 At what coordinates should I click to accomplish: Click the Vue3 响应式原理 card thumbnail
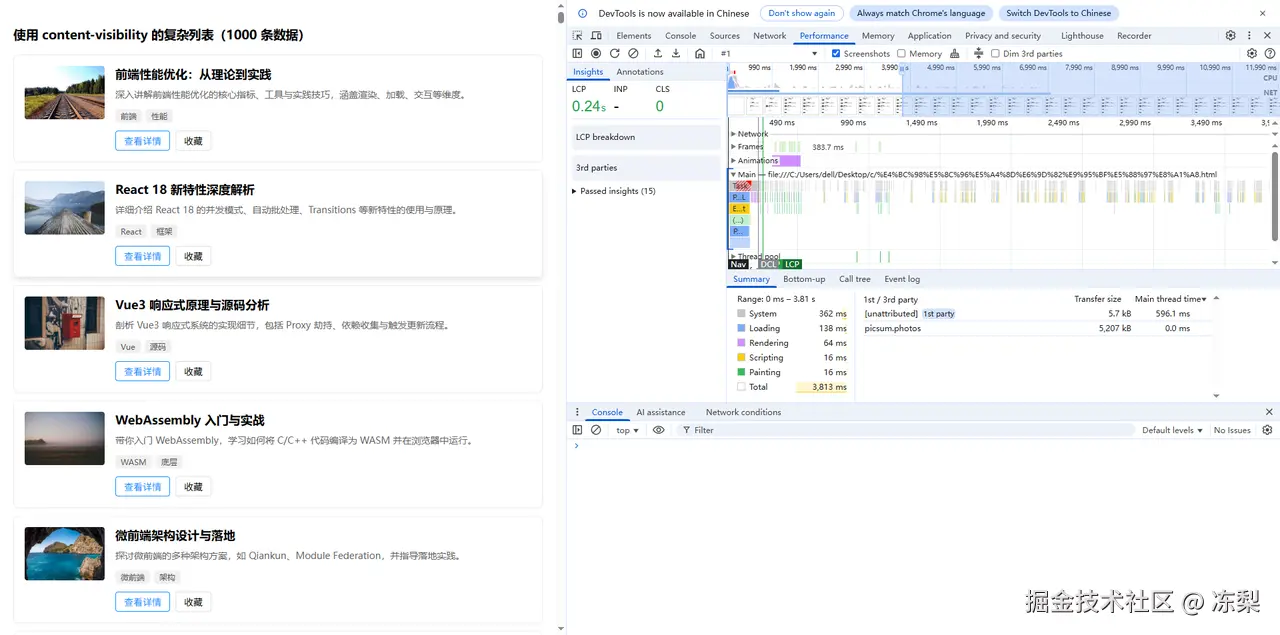point(65,323)
